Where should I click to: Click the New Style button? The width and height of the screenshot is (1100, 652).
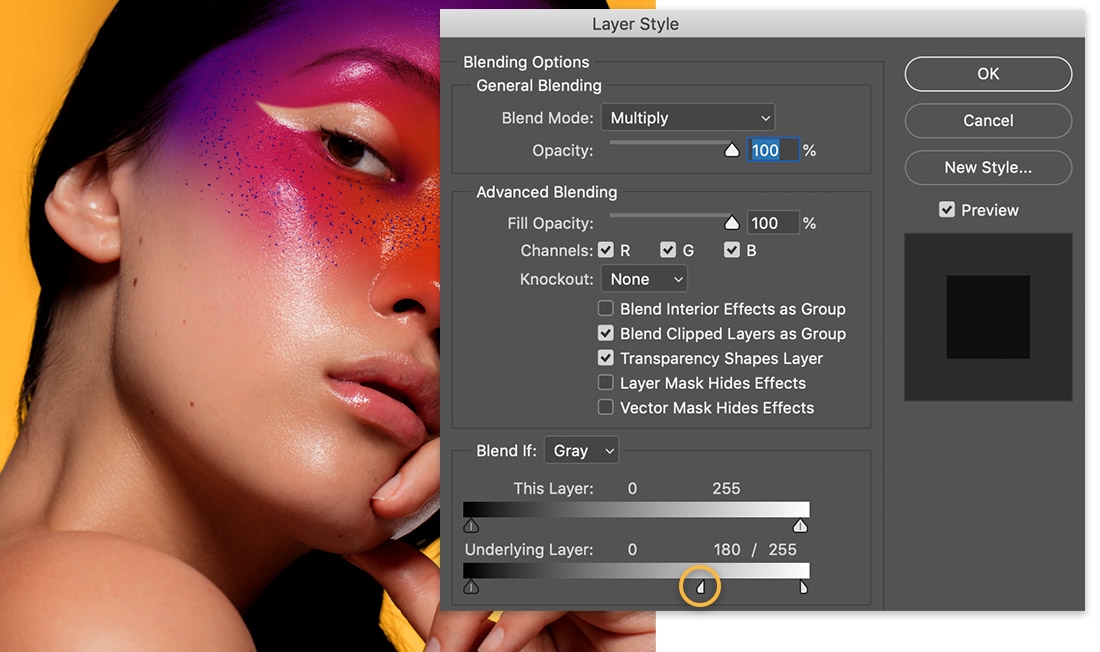click(987, 168)
